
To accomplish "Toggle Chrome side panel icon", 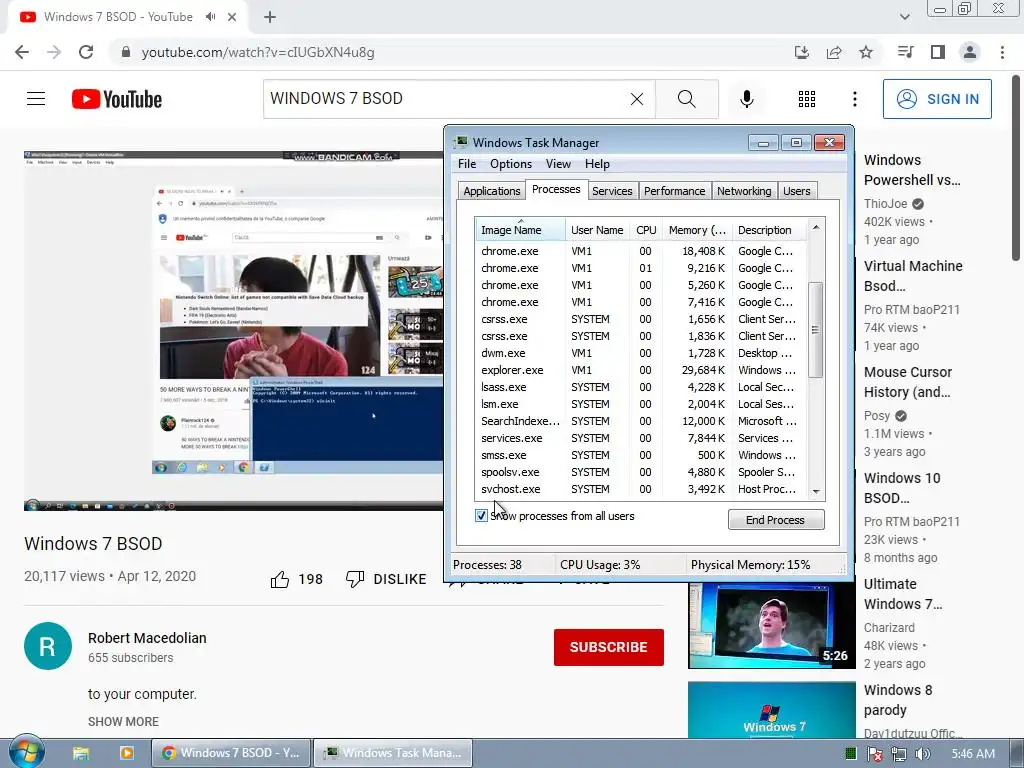I will point(938,52).
